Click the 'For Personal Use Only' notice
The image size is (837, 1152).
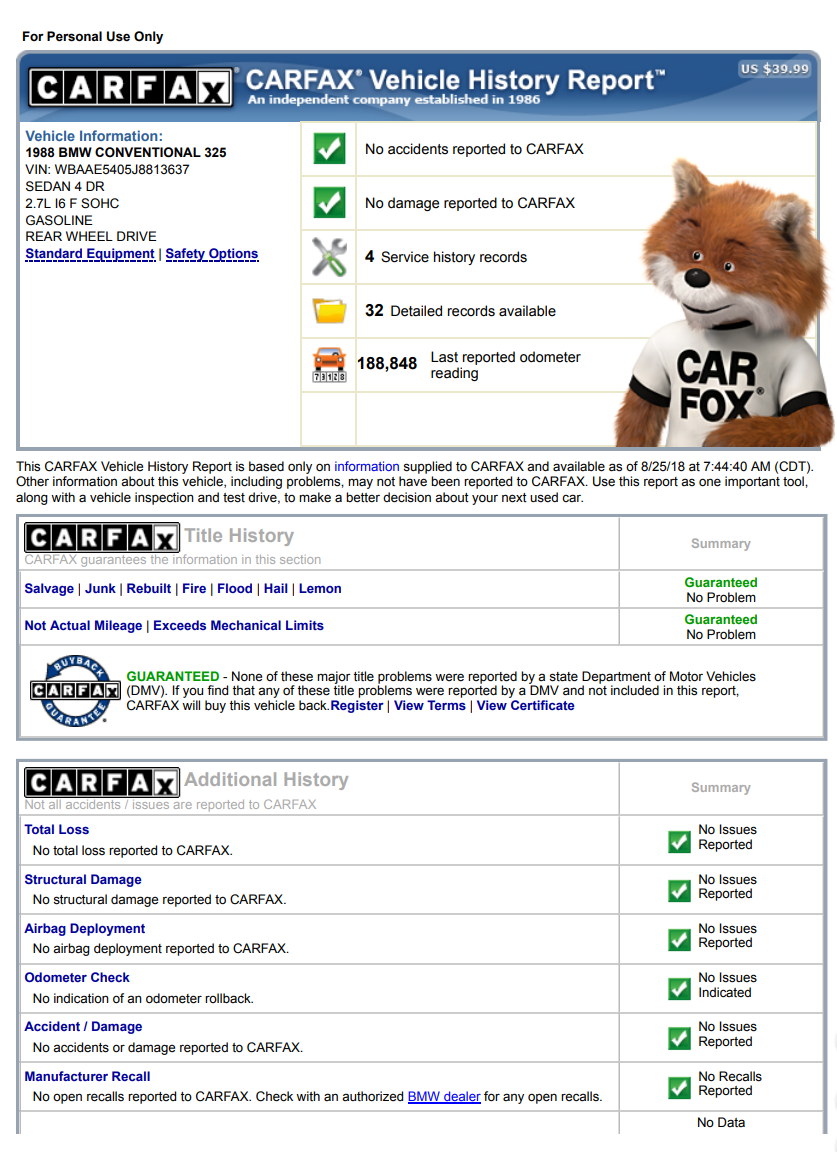point(93,37)
